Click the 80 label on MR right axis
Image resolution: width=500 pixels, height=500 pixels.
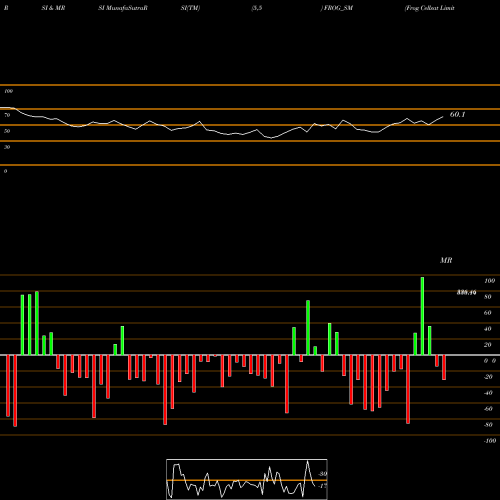pyautogui.click(x=488, y=297)
